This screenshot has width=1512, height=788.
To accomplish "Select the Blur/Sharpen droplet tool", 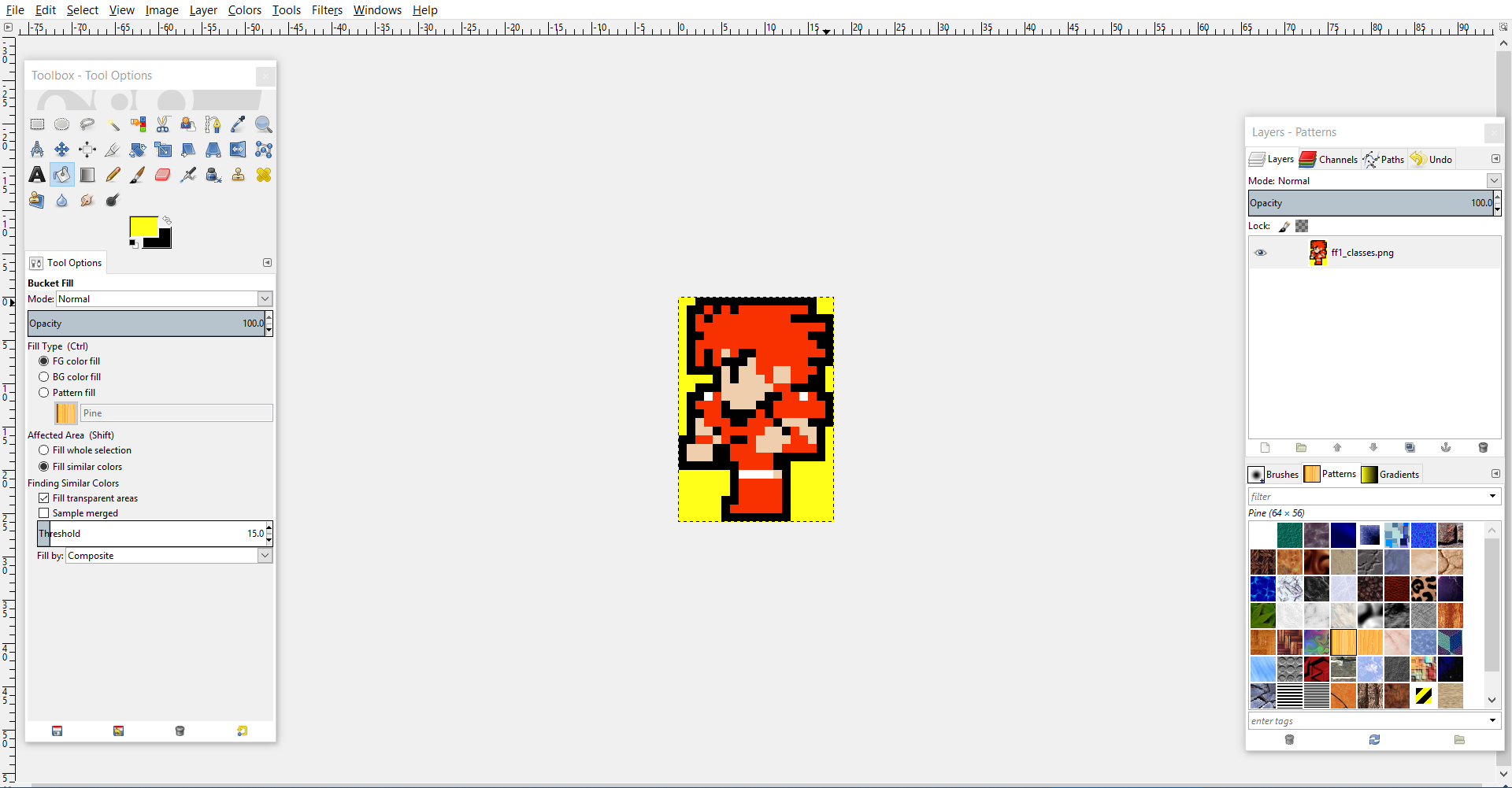I will [x=62, y=200].
